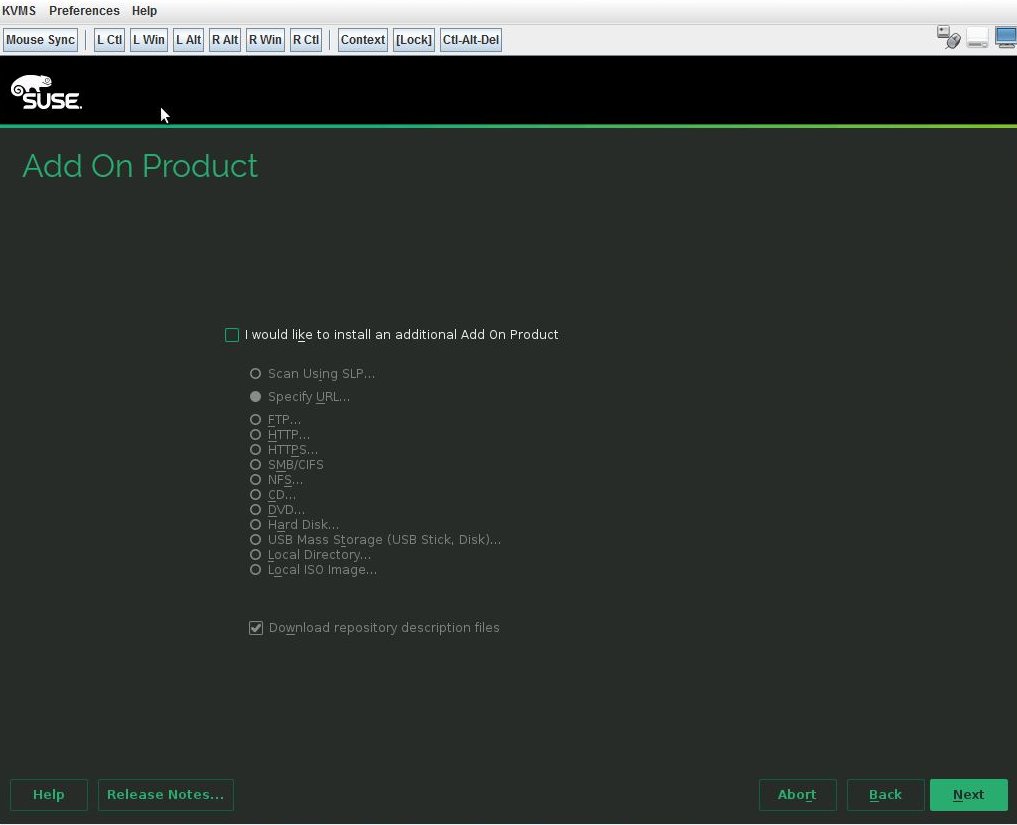Choose NFS as the installation source

[256, 479]
